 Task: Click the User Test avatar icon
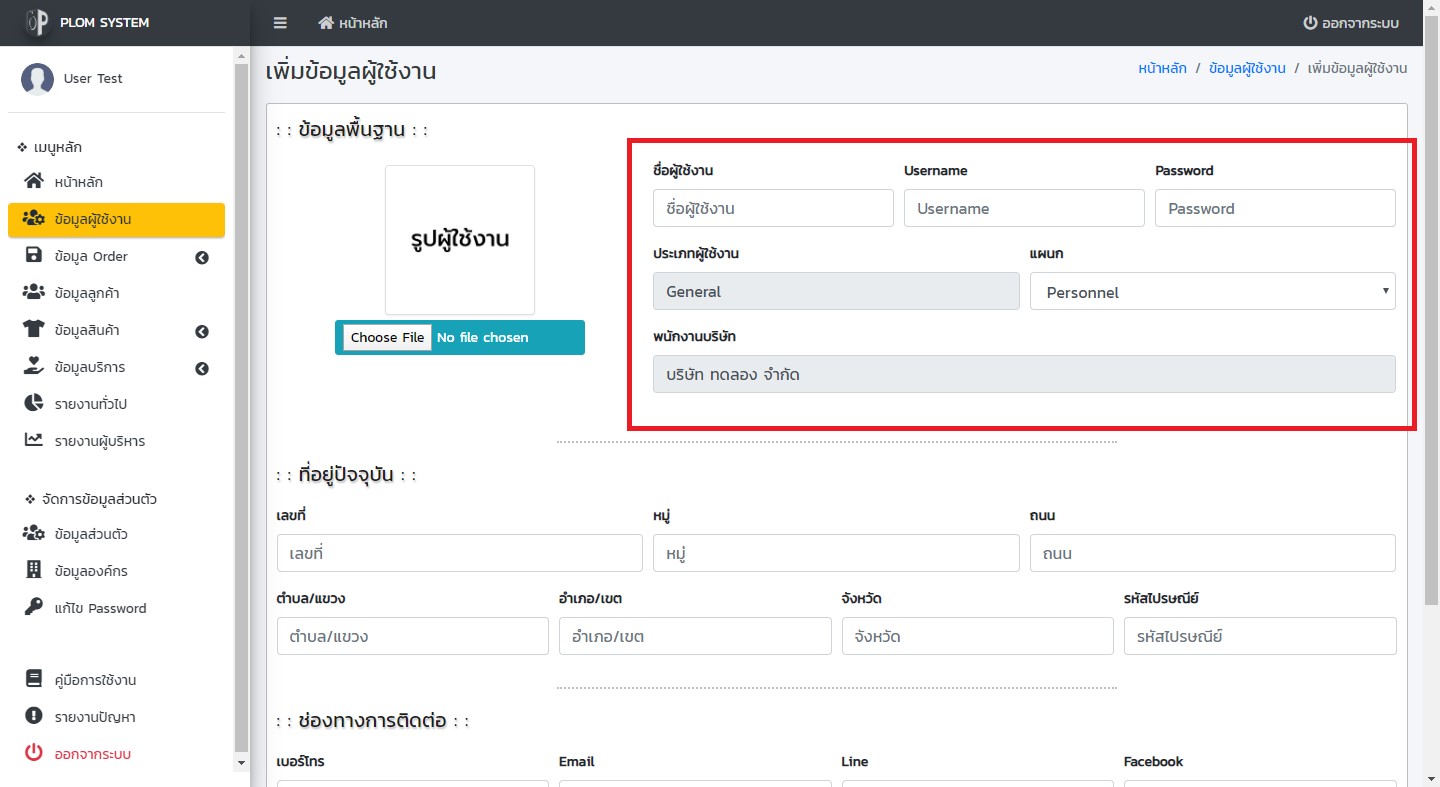click(37, 79)
